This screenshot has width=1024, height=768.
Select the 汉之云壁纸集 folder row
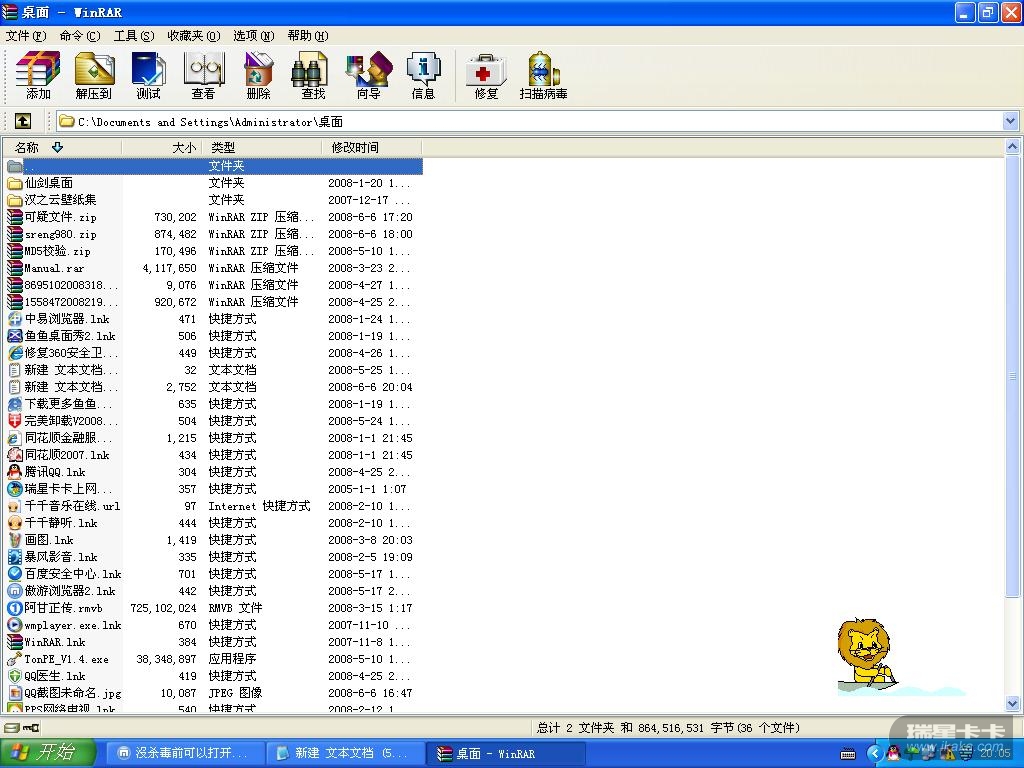coord(214,200)
